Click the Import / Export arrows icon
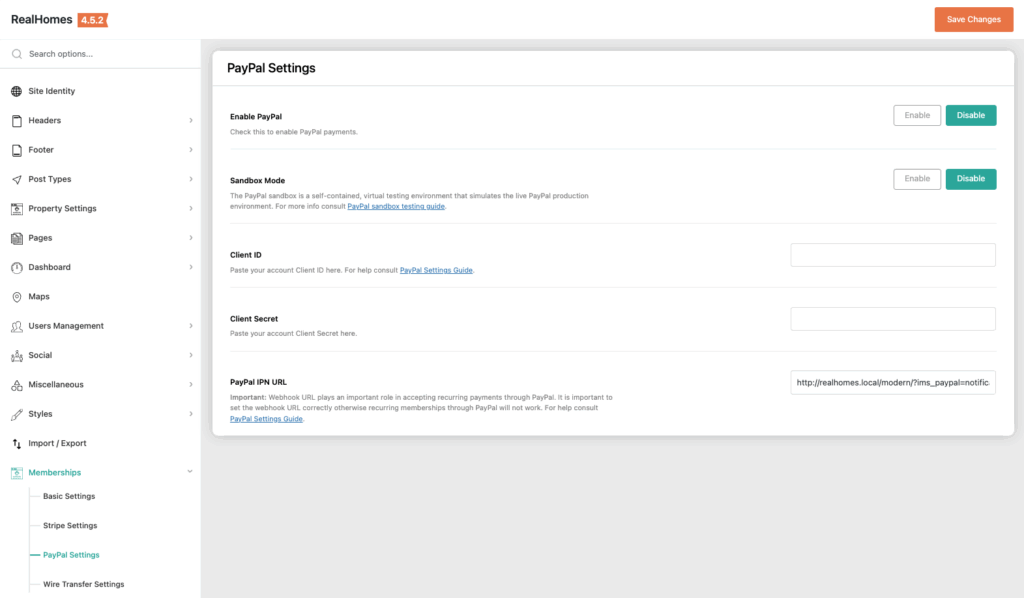Viewport: 1024px width, 598px height. pos(16,443)
